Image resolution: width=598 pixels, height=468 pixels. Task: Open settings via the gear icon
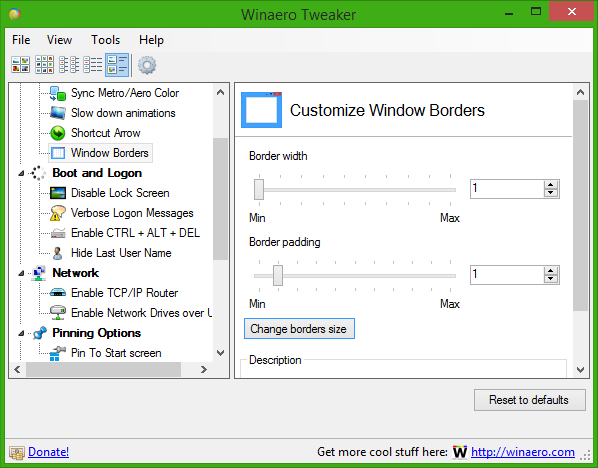click(147, 65)
